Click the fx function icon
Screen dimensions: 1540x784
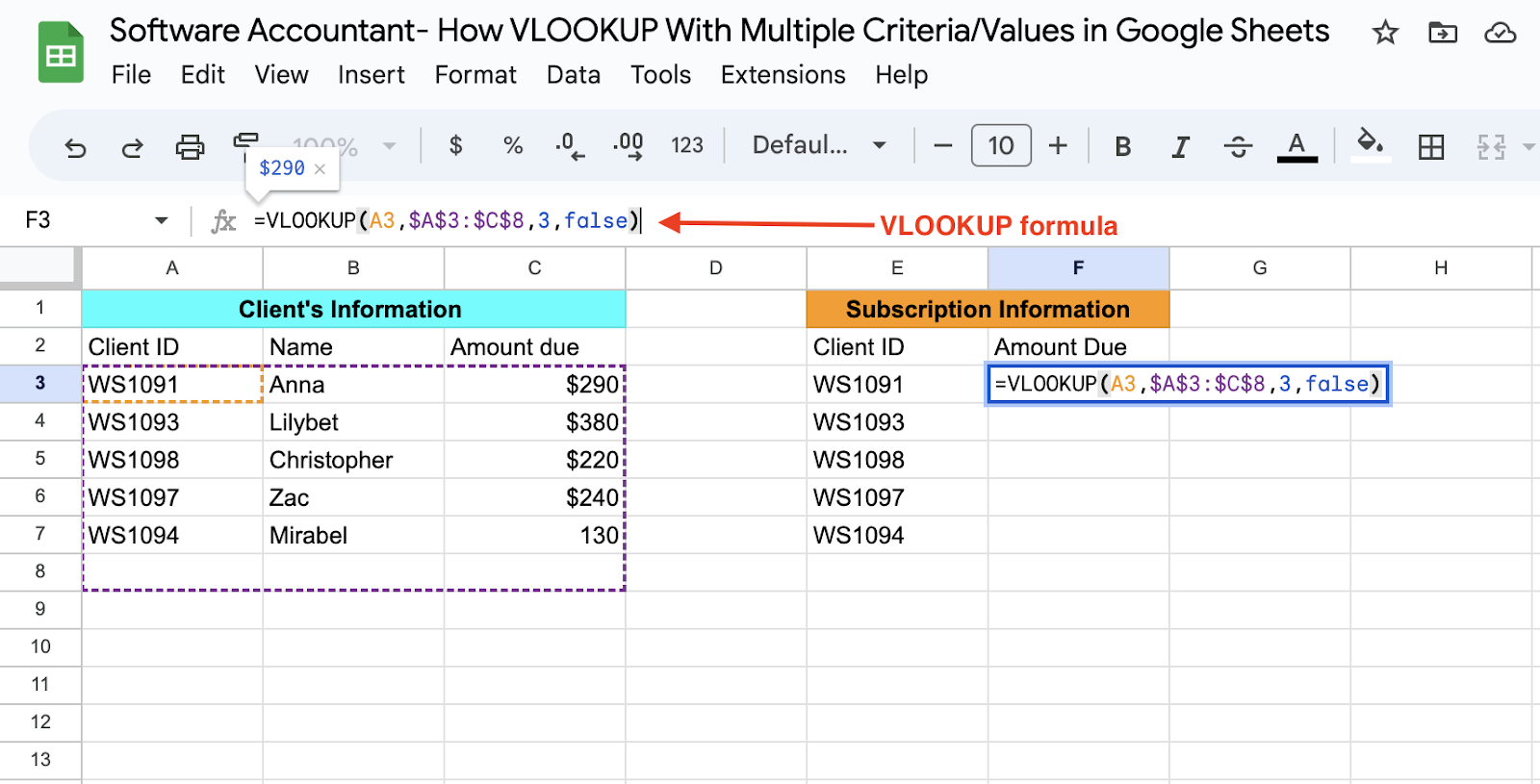point(223,221)
